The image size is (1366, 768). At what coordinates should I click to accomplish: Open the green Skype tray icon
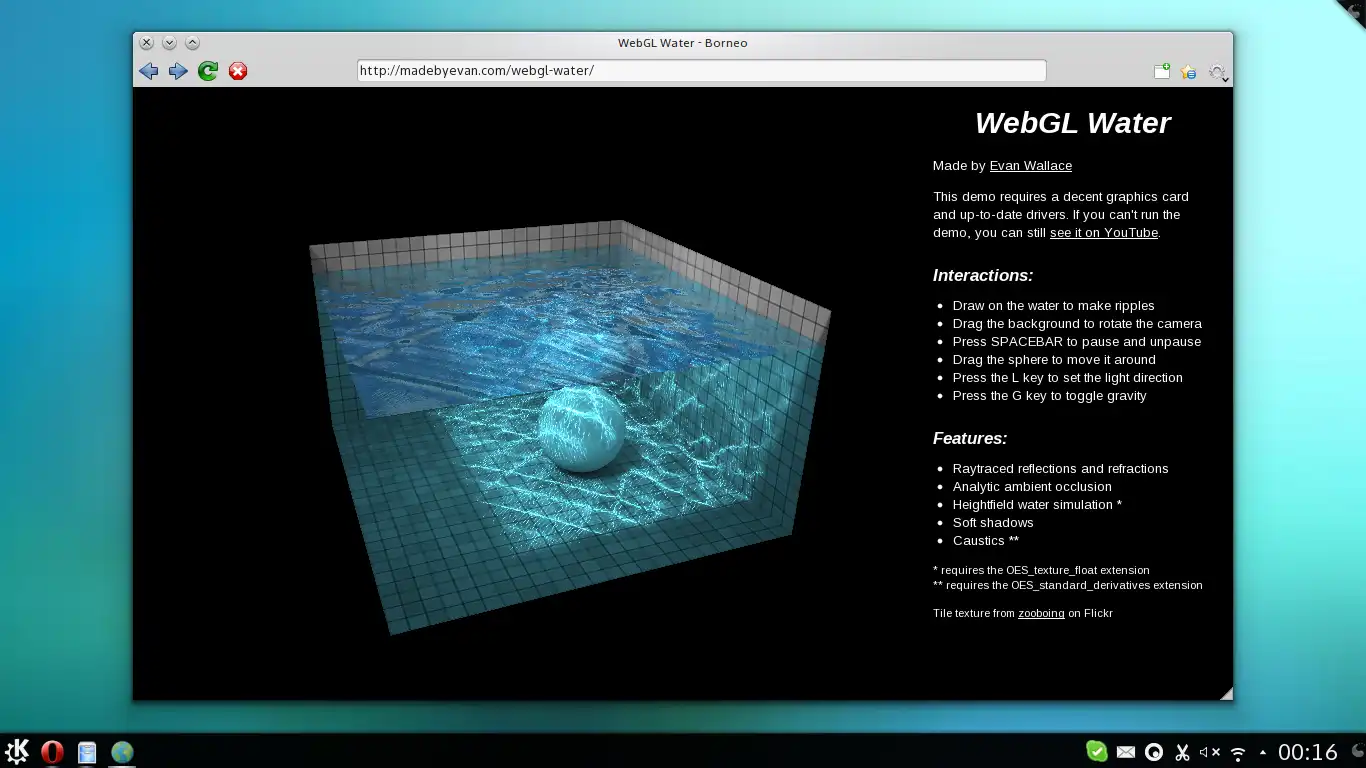[1096, 752]
